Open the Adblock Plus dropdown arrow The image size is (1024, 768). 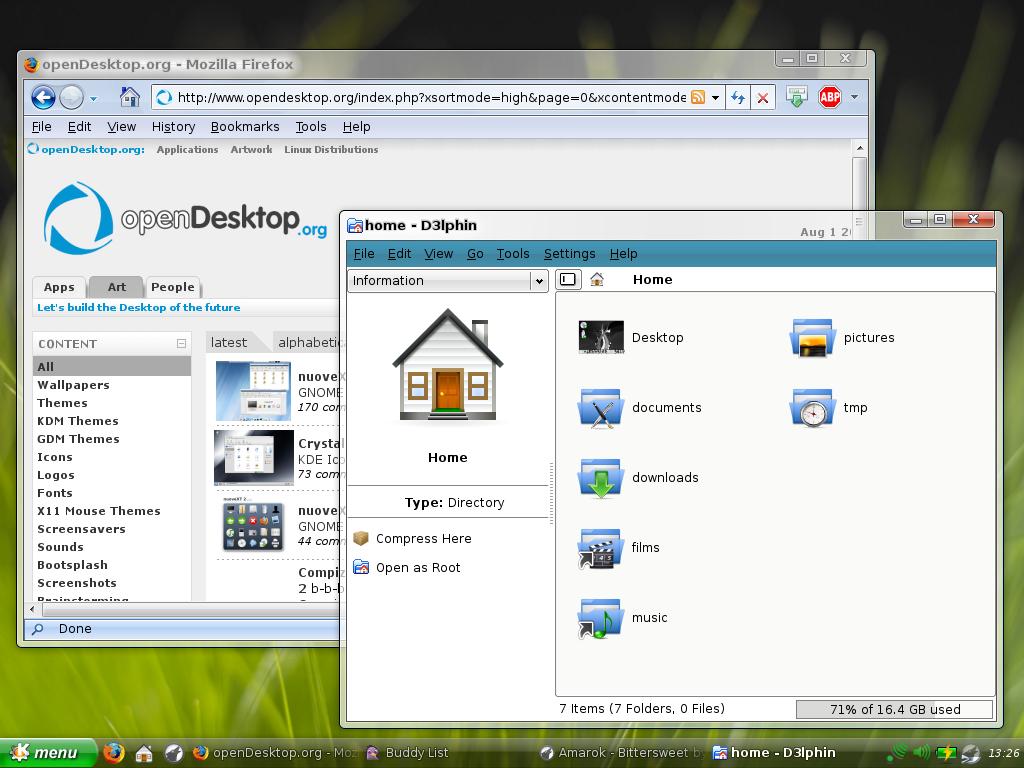coord(854,97)
